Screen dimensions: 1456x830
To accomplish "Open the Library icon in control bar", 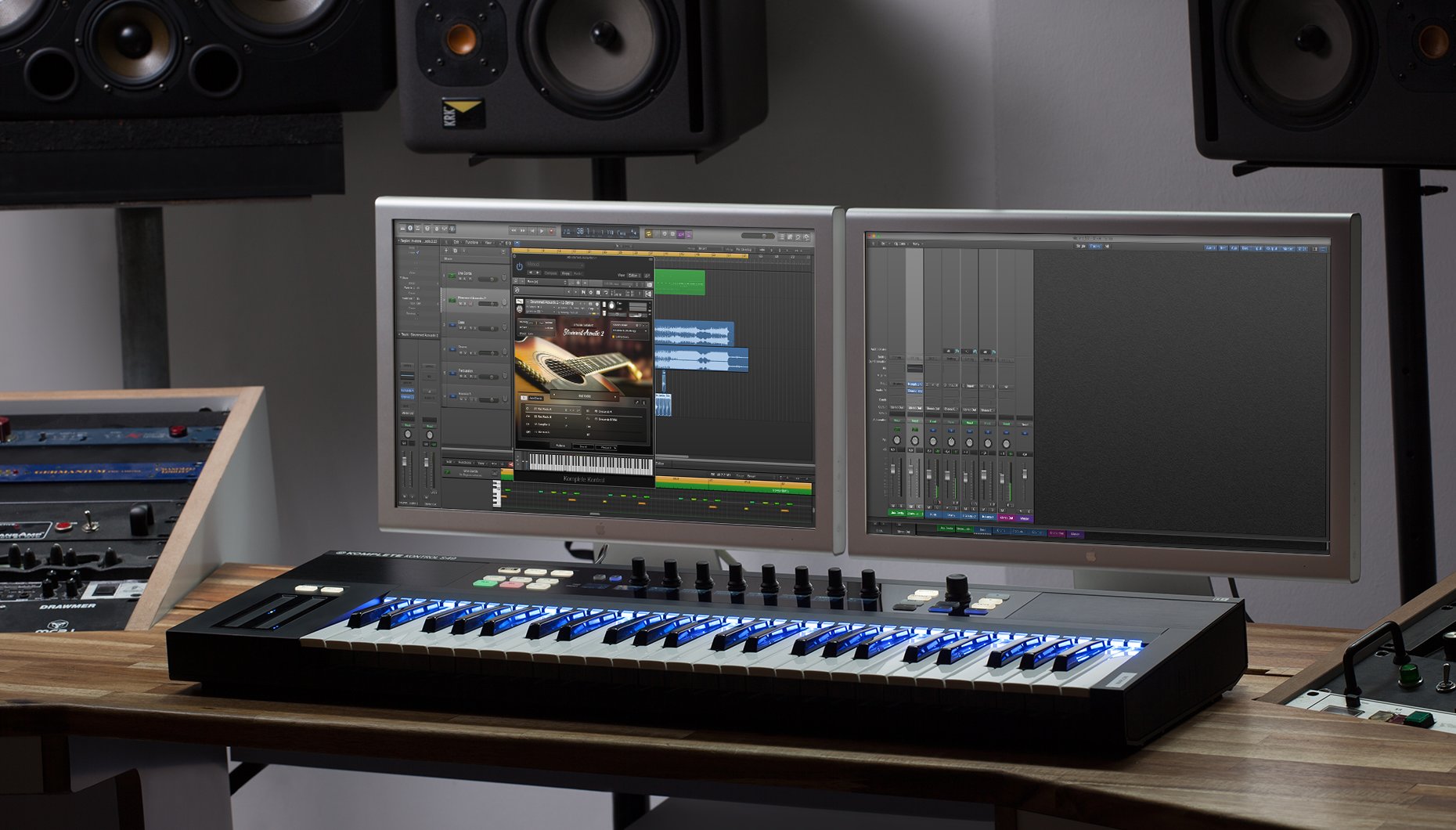I will tap(402, 228).
